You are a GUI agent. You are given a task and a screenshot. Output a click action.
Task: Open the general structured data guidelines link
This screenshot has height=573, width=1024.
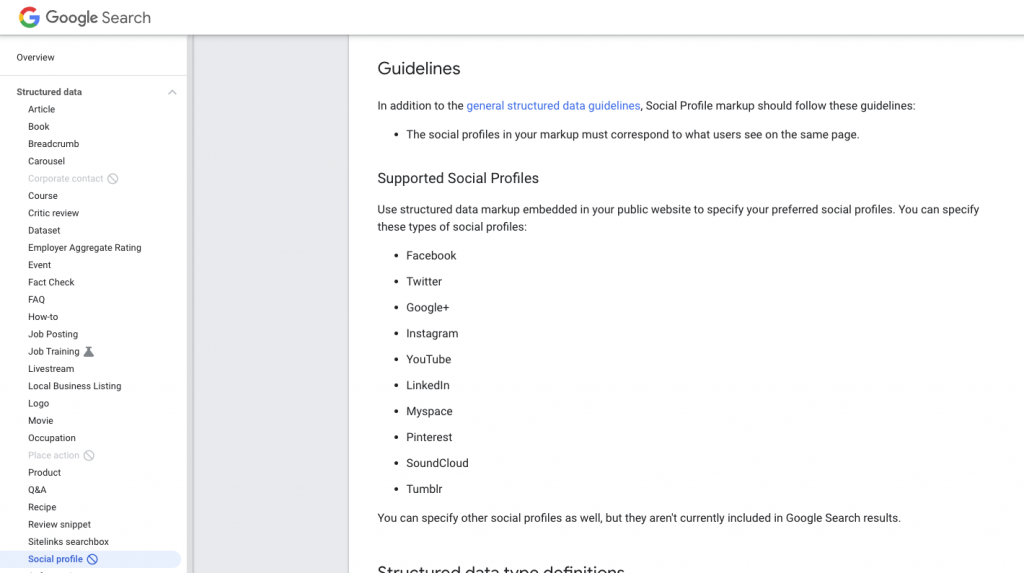click(x=553, y=106)
